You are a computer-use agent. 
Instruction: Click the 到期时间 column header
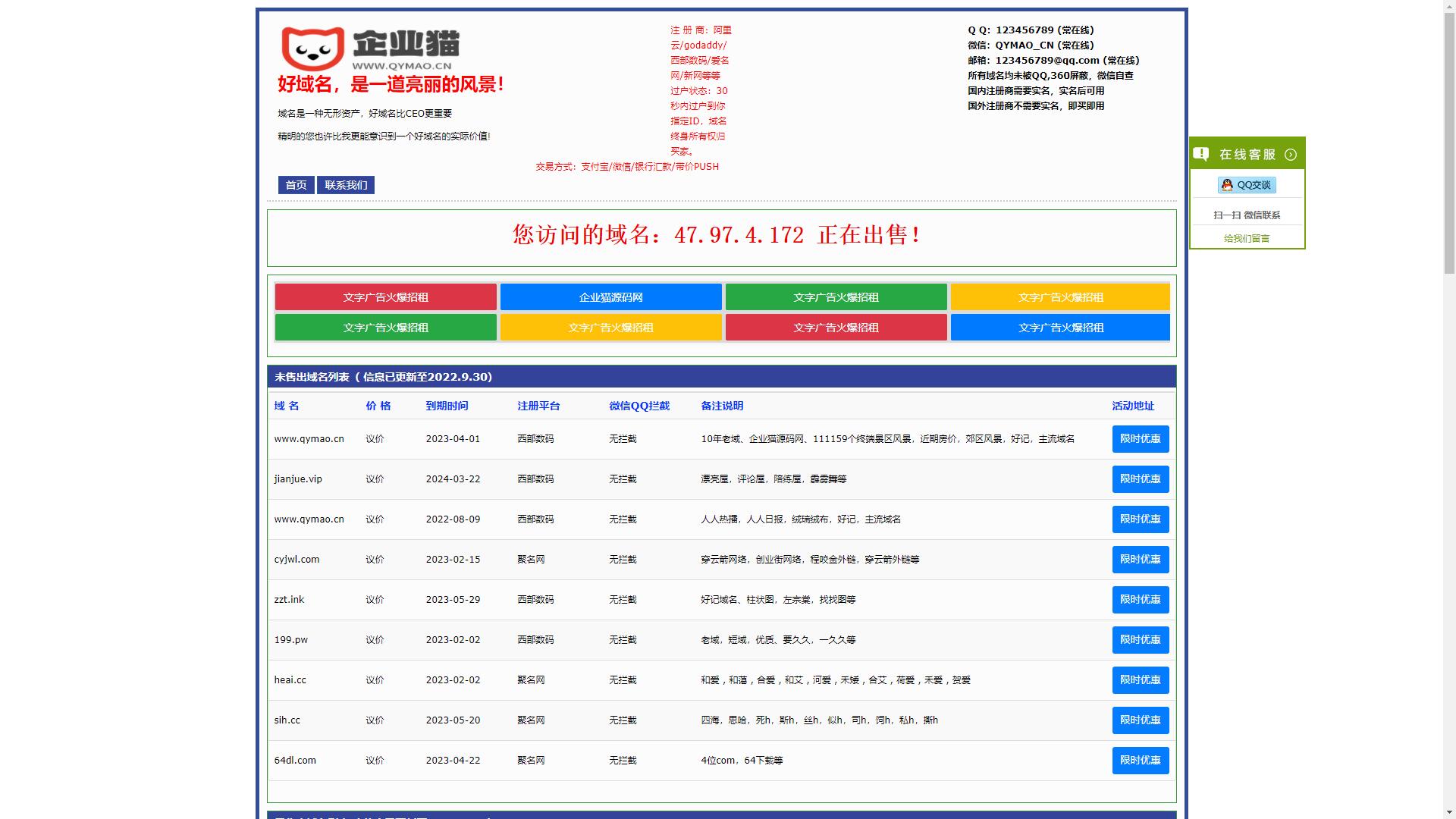(x=447, y=406)
